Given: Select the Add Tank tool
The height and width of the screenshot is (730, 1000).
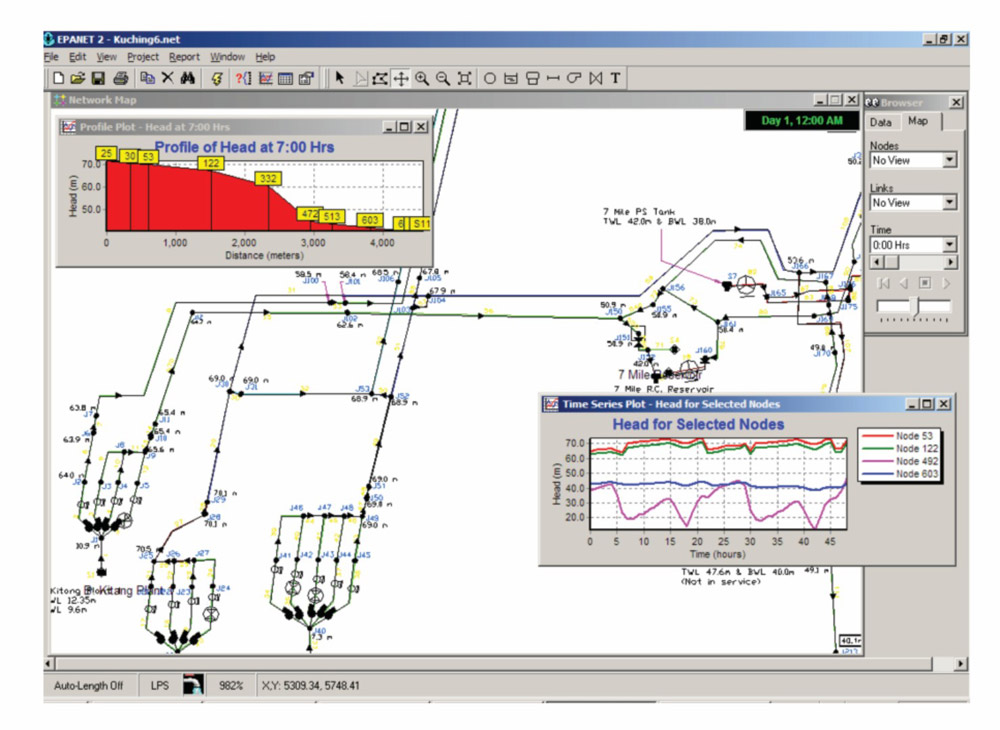Looking at the screenshot, I should 533,78.
